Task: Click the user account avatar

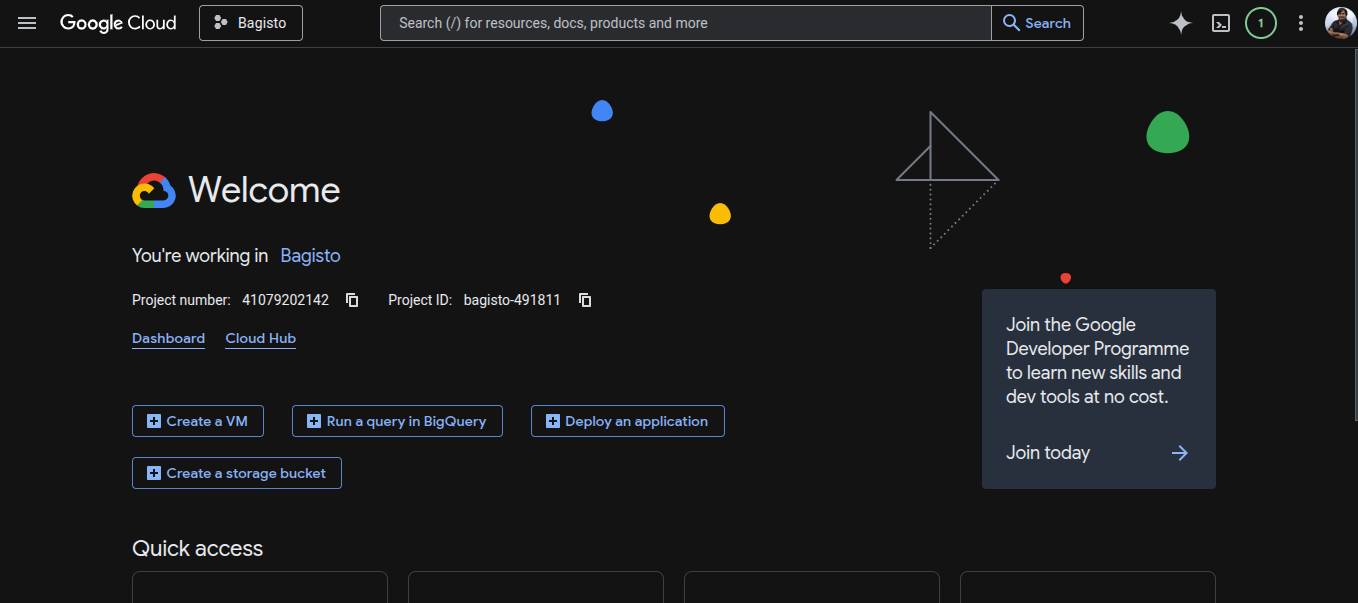Action: (x=1340, y=23)
